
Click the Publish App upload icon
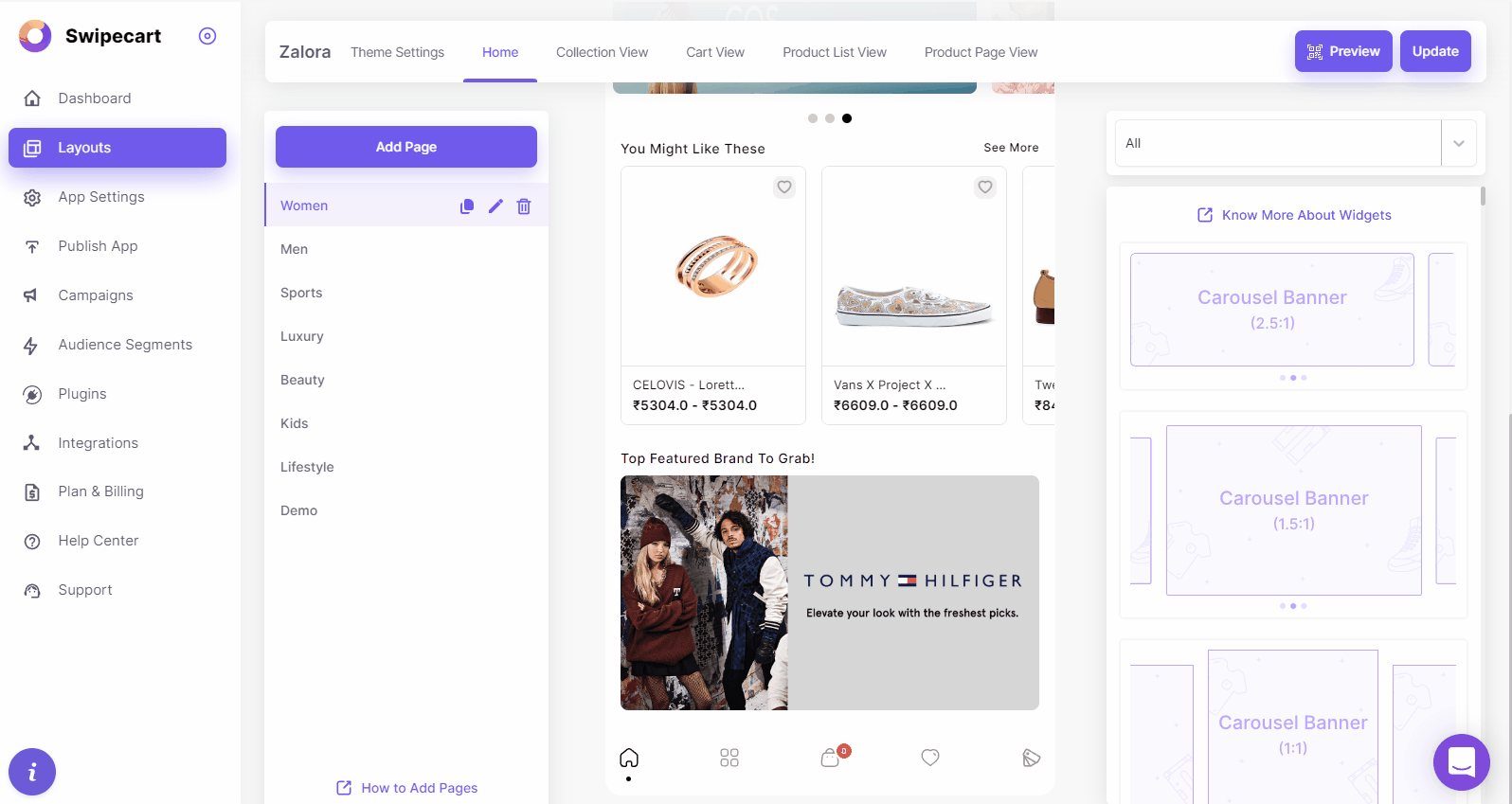click(32, 246)
